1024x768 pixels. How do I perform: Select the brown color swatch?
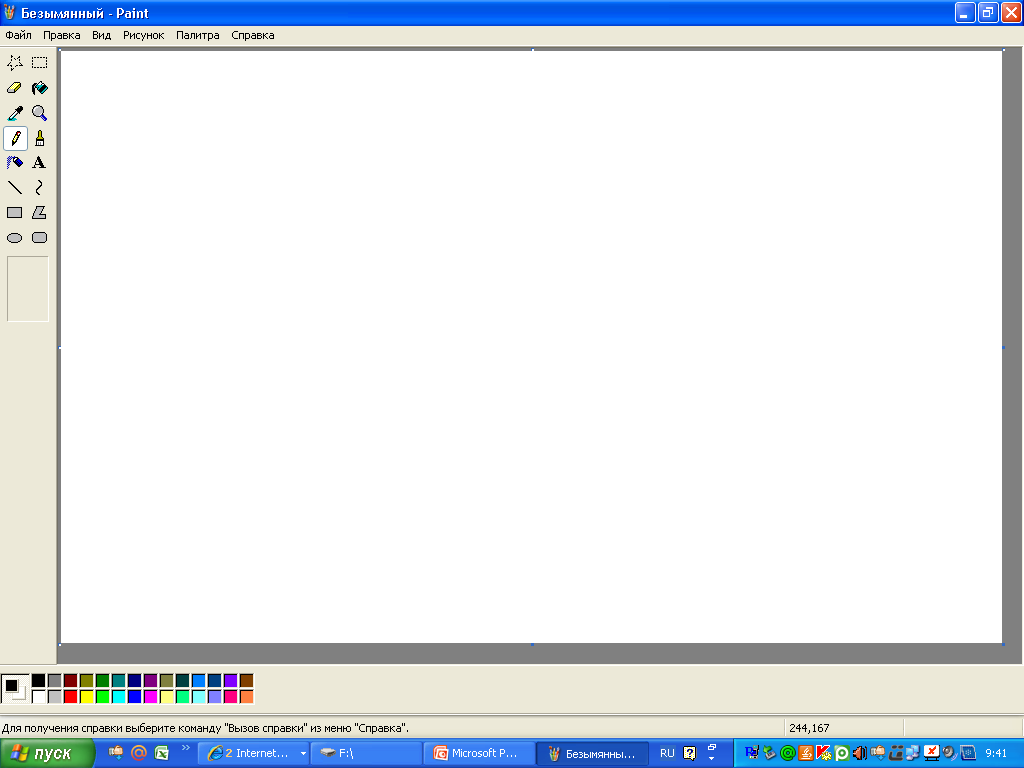[x=247, y=680]
